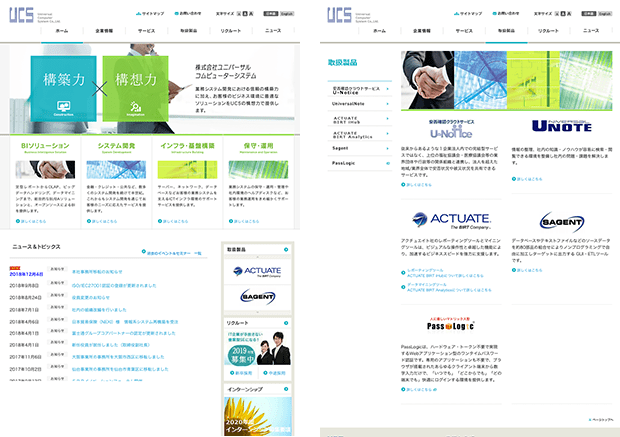
Task: Open the past events and seminars list link
Action: [x=172, y=253]
